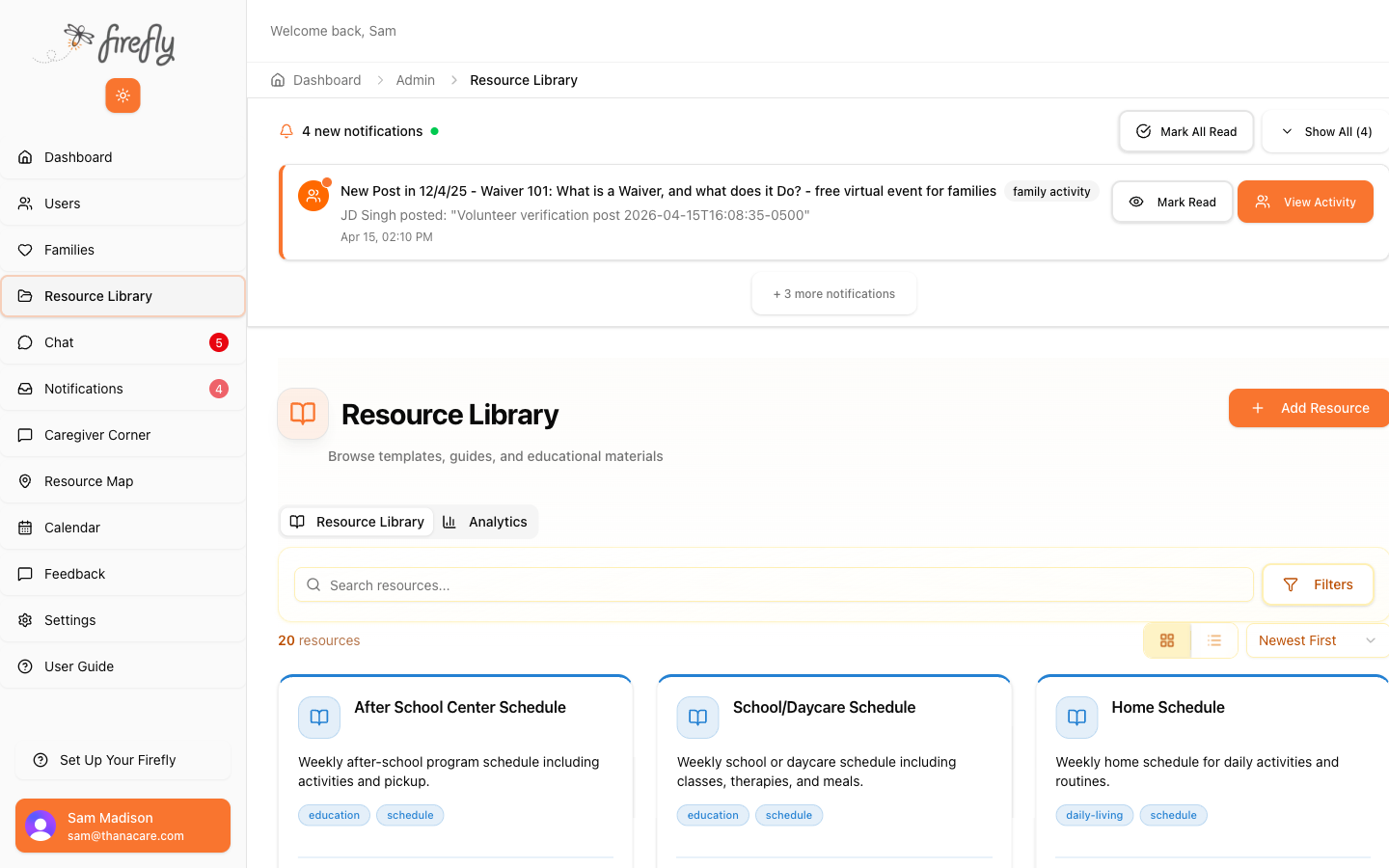
Task: Expand the 3 more notifications
Action: (x=834, y=294)
